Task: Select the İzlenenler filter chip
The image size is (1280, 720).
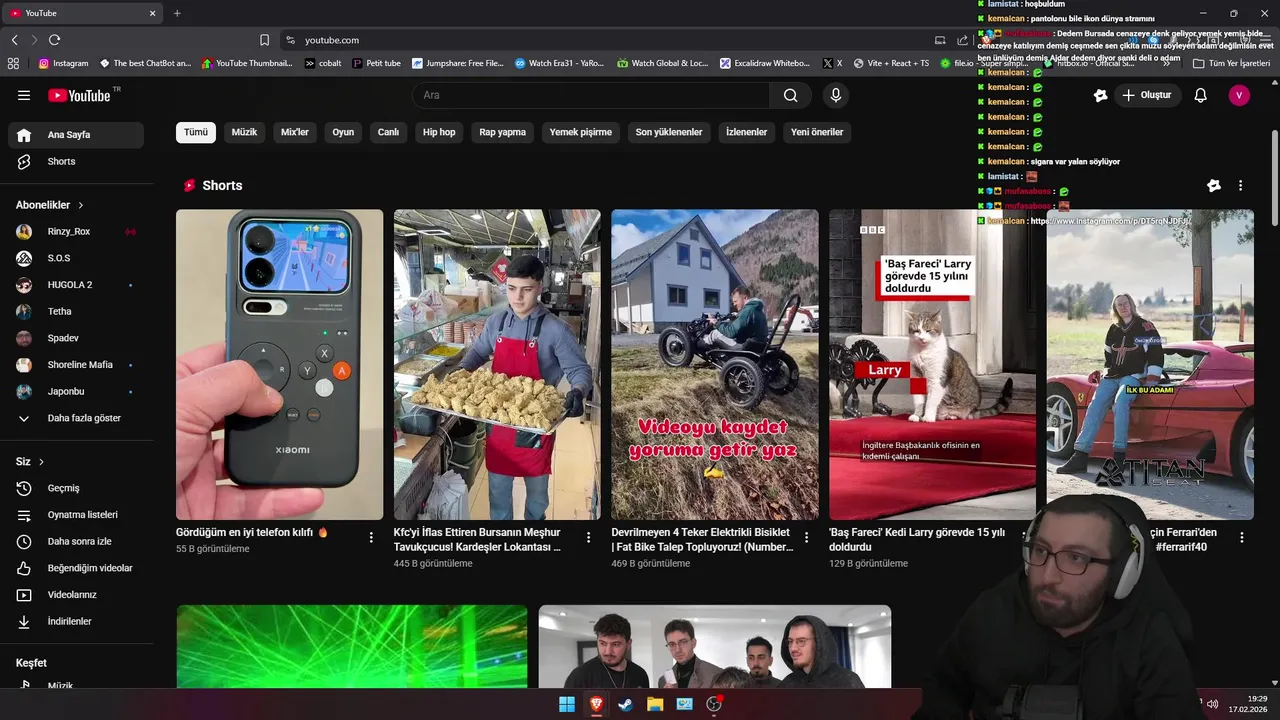Action: 746,132
